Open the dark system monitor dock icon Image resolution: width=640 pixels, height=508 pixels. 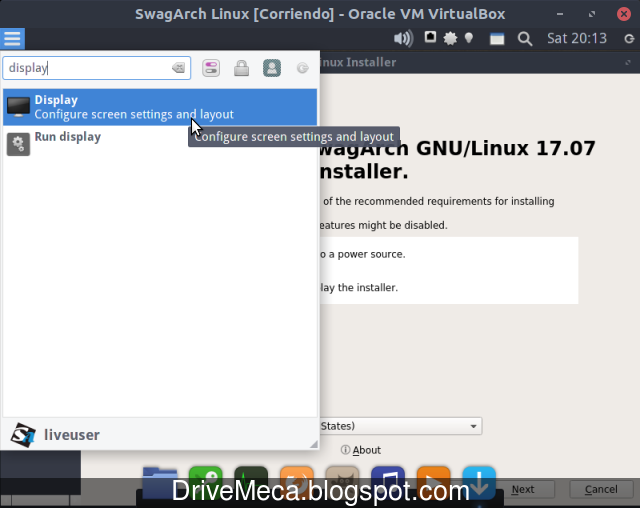251,483
